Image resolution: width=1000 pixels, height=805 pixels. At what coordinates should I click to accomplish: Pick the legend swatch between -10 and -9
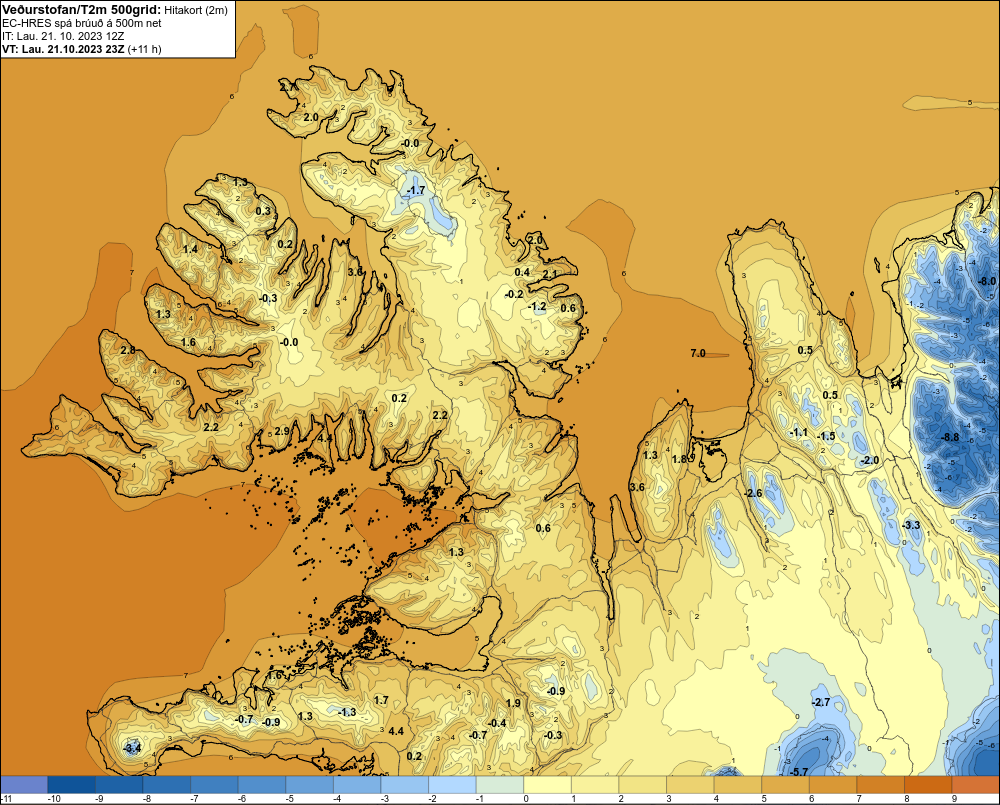[x=71, y=785]
